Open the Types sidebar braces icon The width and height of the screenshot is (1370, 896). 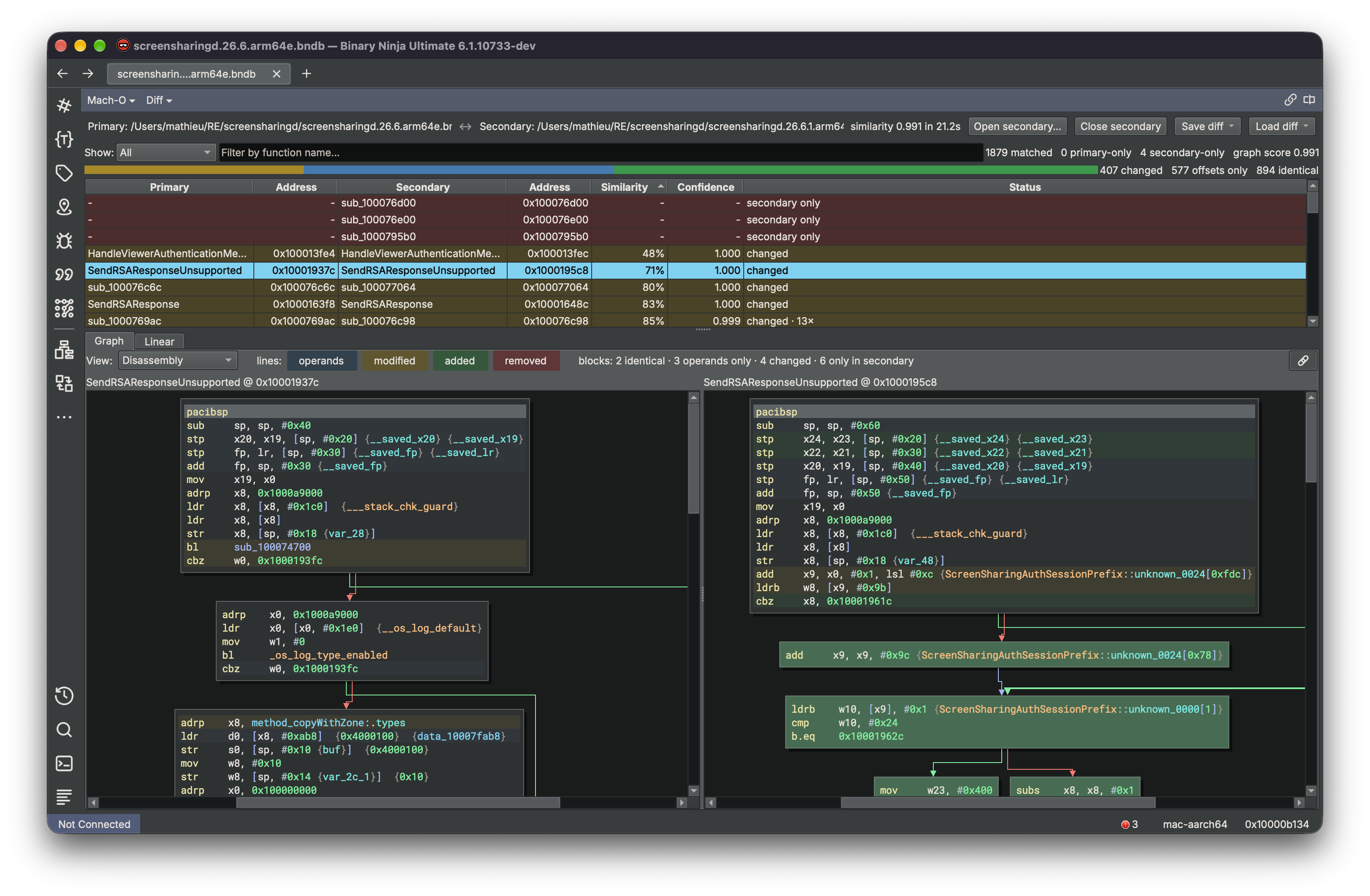(x=64, y=139)
